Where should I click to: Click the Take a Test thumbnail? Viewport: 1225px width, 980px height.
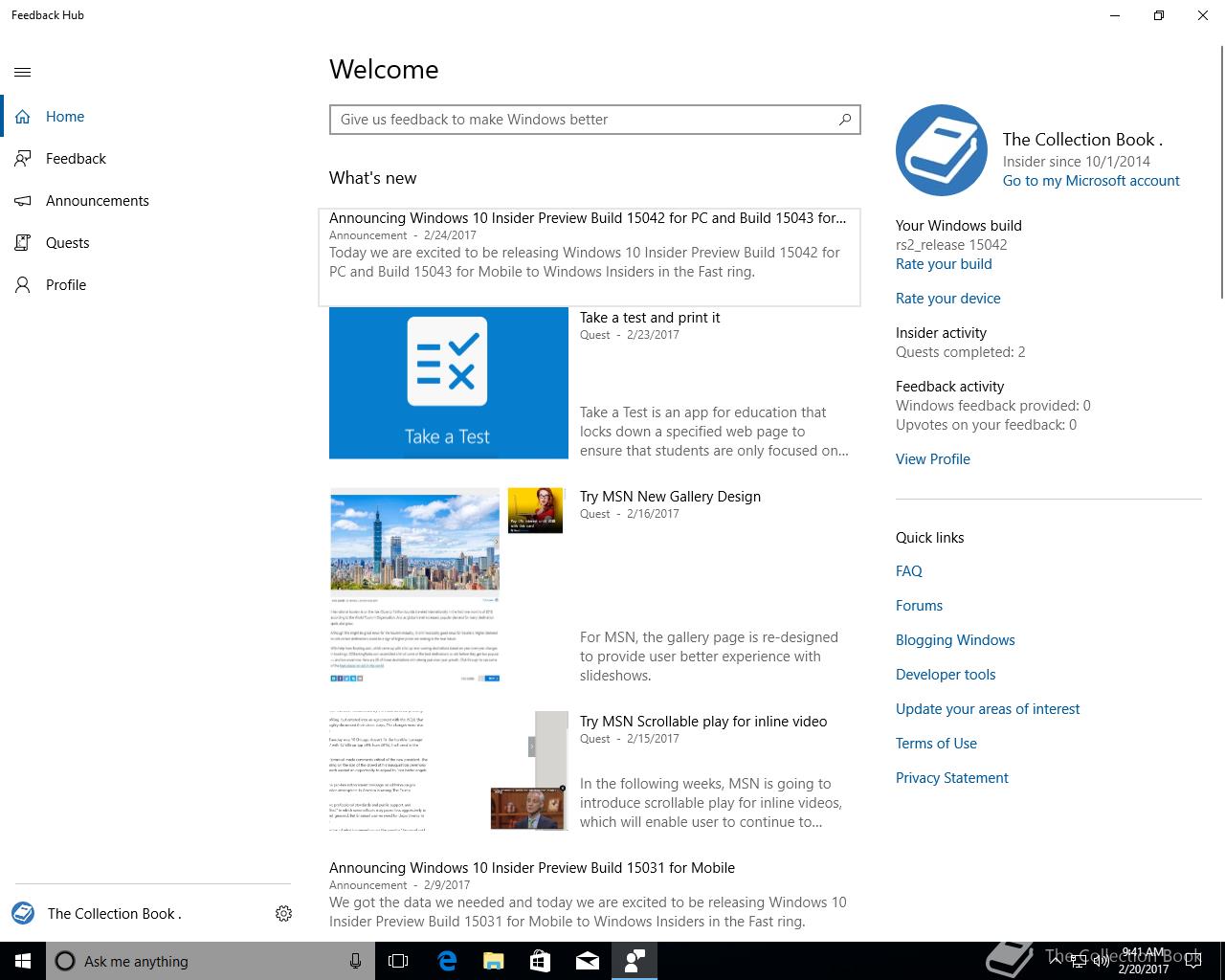(x=449, y=383)
